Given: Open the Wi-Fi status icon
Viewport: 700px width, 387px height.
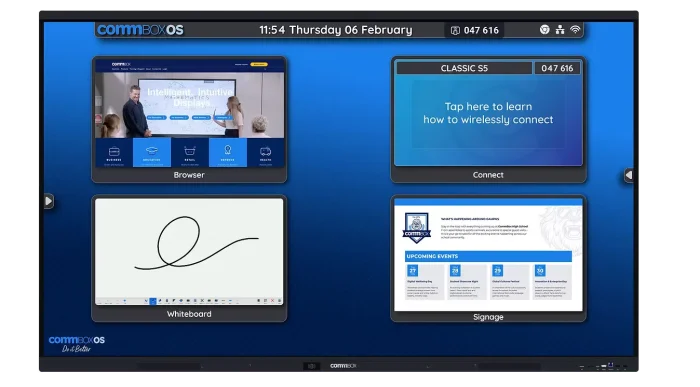Looking at the screenshot, I should [575, 30].
